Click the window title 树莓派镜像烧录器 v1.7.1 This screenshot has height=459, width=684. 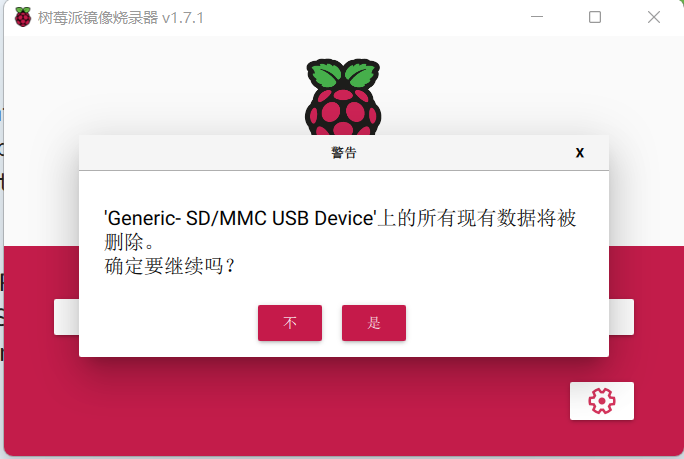(121, 18)
